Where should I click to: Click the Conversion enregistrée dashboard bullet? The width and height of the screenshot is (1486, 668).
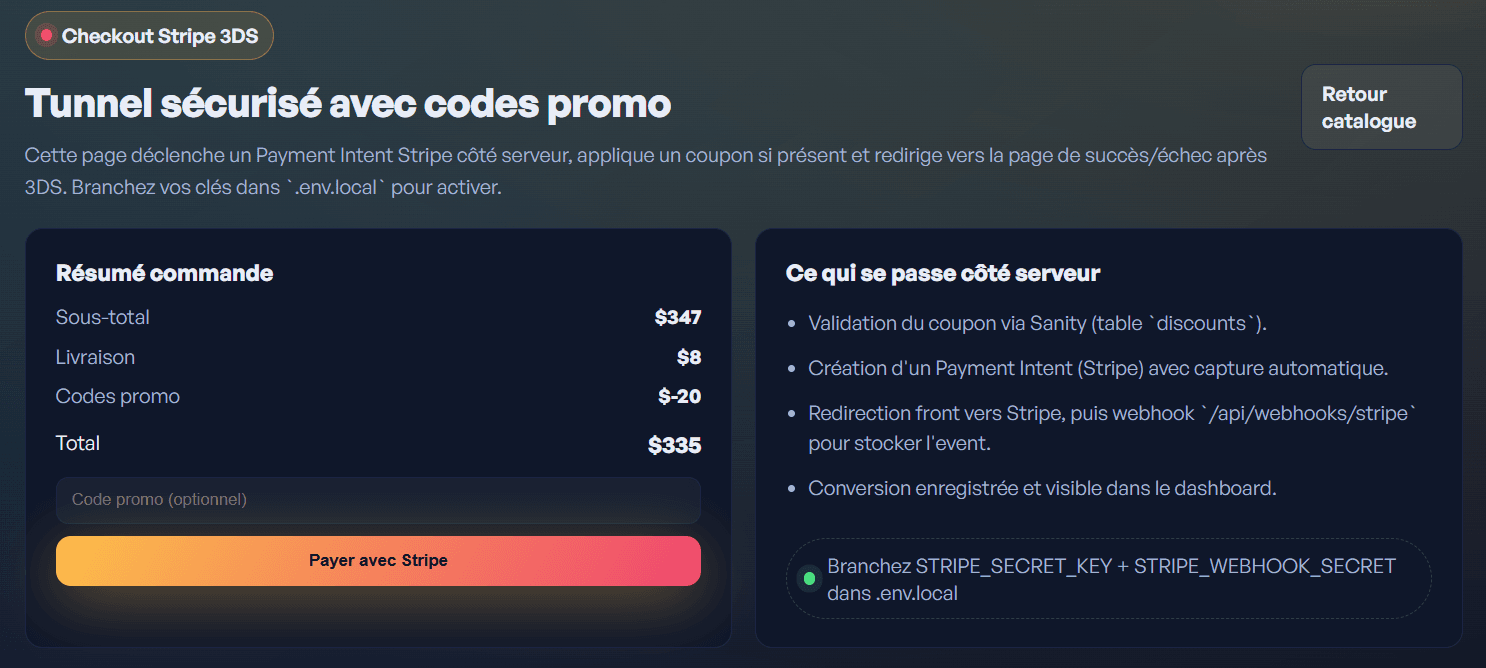point(1042,489)
